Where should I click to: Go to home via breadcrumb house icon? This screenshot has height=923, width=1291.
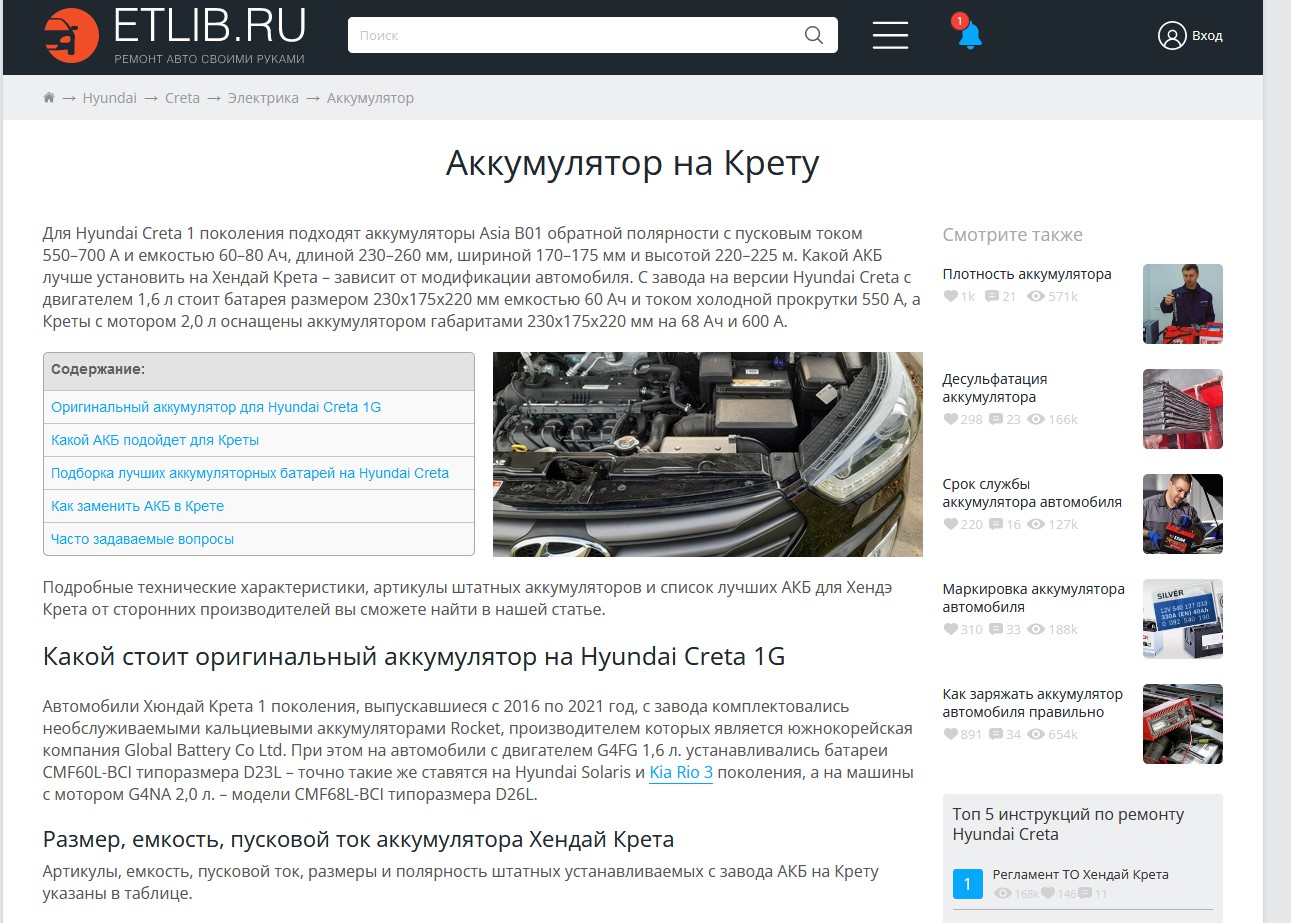[x=49, y=98]
